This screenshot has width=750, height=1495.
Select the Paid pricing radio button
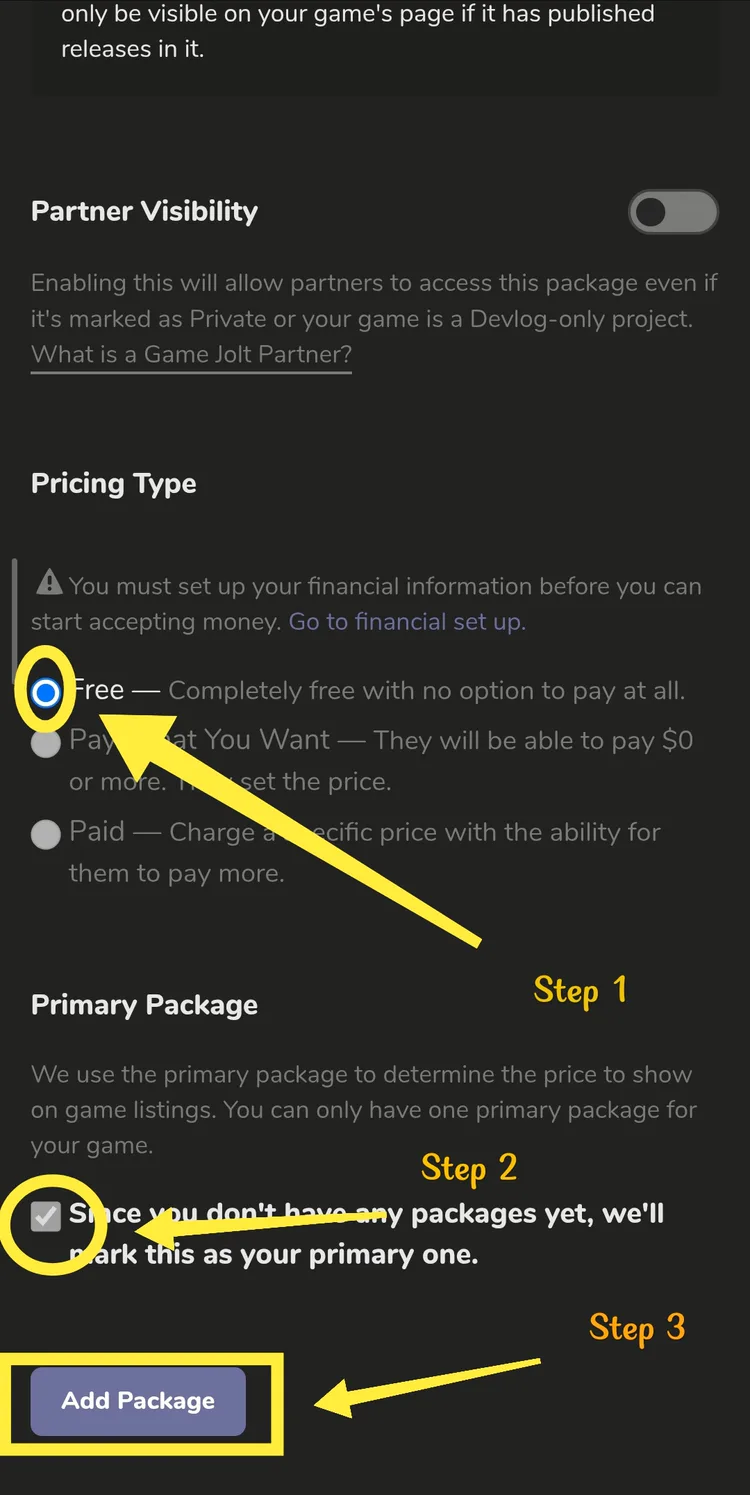tap(46, 835)
